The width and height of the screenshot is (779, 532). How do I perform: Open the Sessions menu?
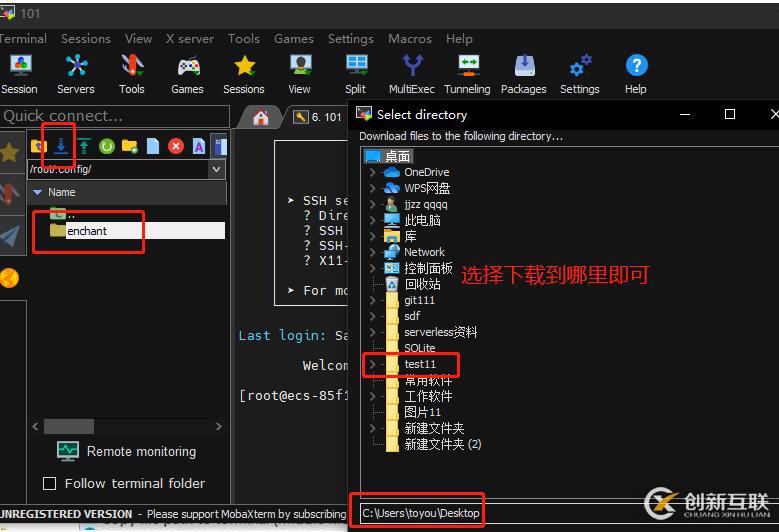pyautogui.click(x=85, y=39)
